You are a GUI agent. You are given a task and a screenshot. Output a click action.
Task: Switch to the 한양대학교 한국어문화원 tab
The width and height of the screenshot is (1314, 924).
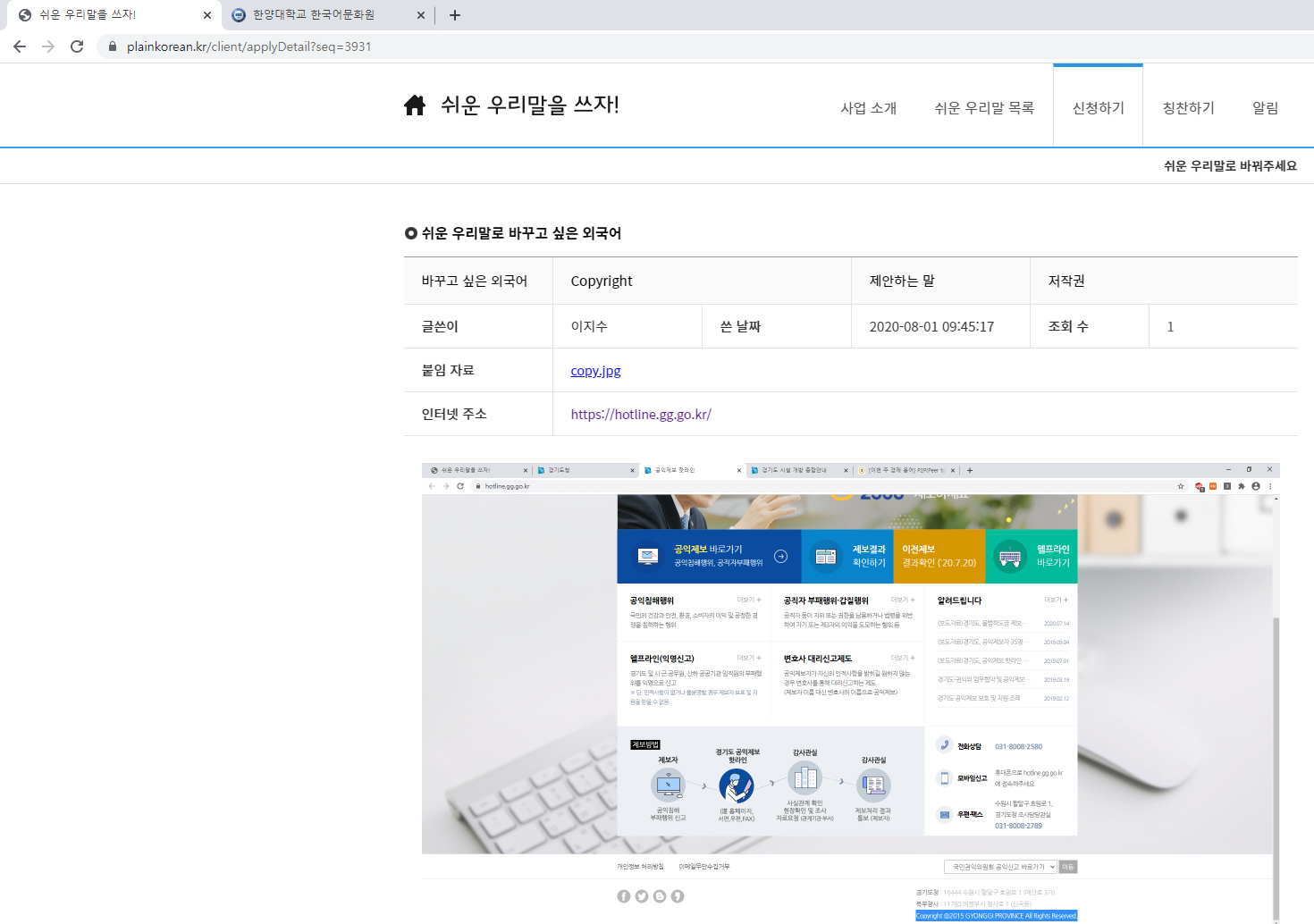point(313,15)
